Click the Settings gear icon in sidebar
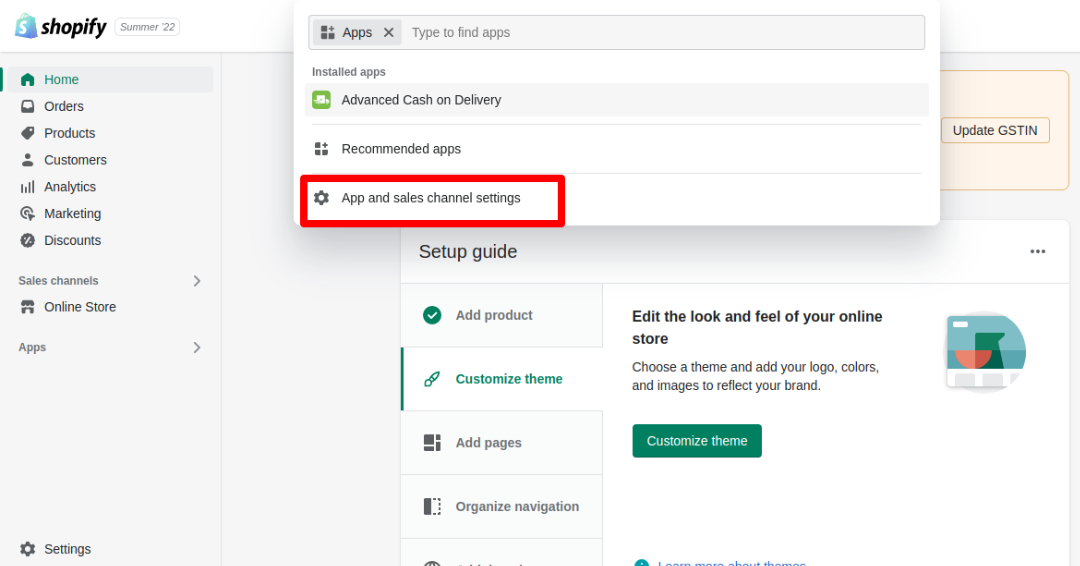The height and width of the screenshot is (566, 1080). [x=28, y=549]
